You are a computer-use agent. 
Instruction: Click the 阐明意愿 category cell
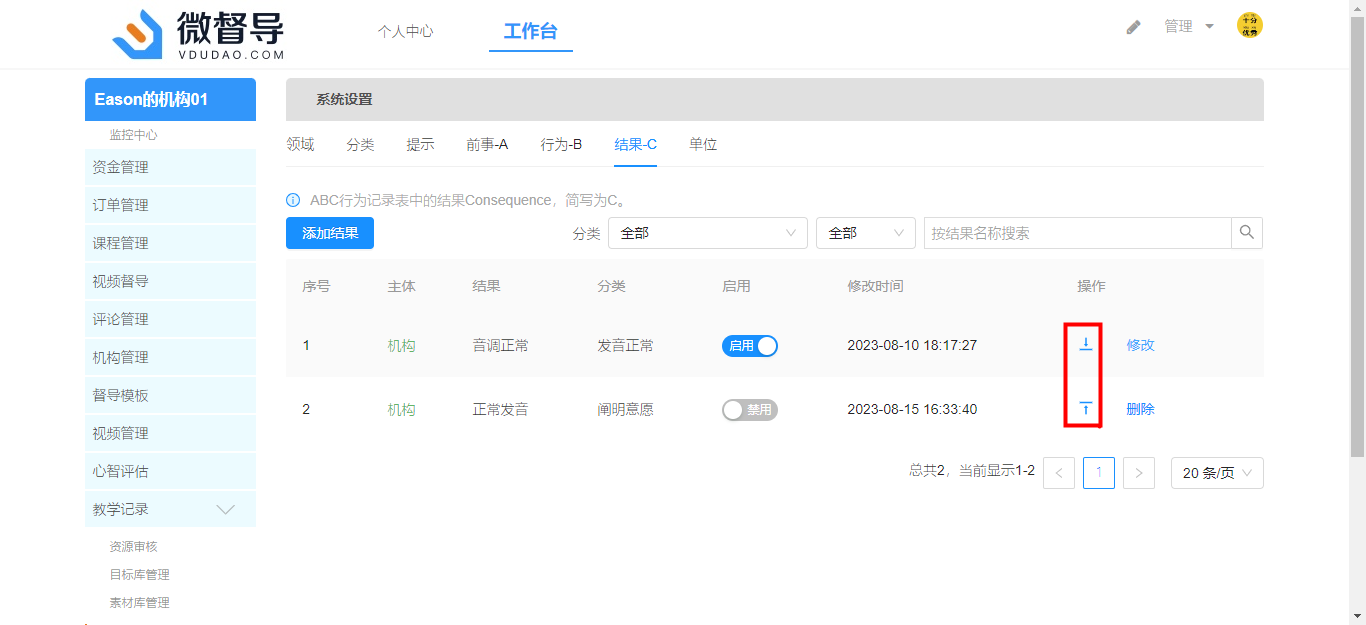[625, 410]
